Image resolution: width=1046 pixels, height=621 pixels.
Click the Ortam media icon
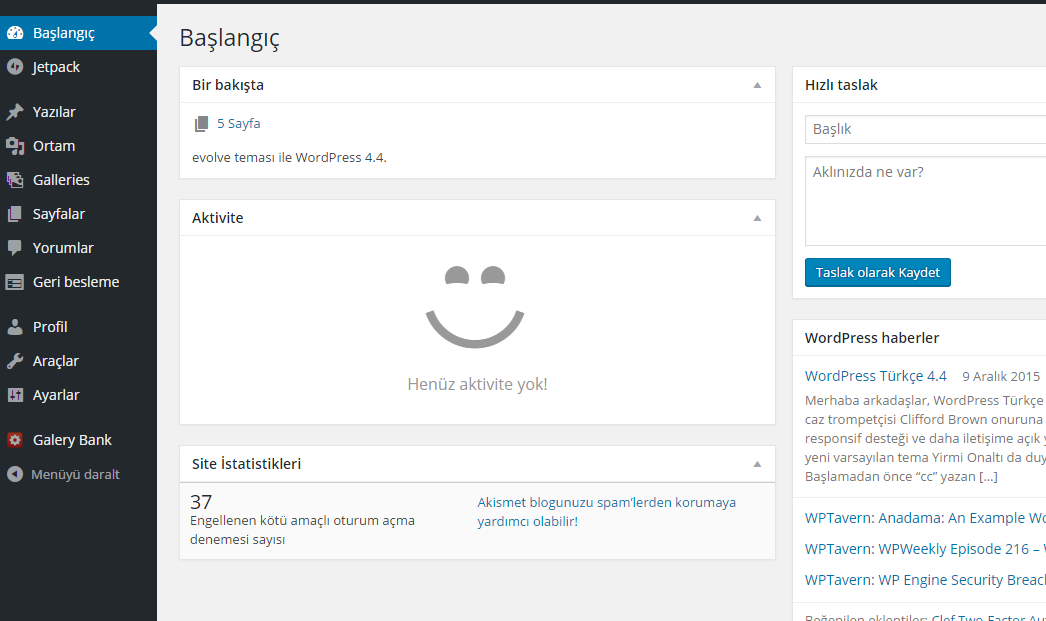coord(15,145)
